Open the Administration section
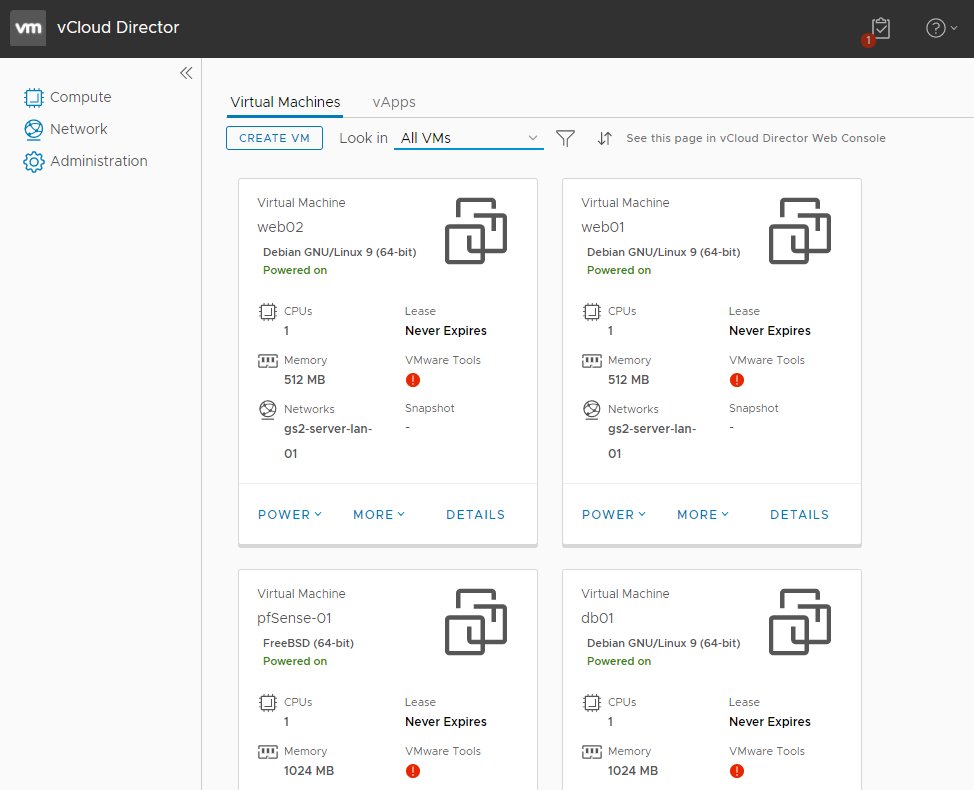 click(85, 161)
